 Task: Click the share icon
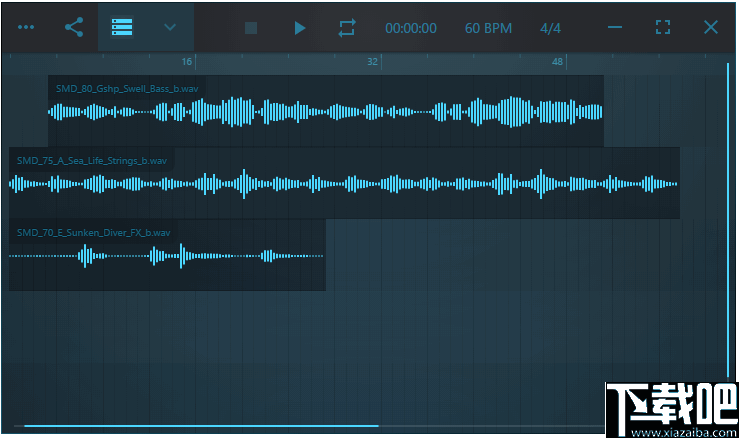pyautogui.click(x=74, y=27)
